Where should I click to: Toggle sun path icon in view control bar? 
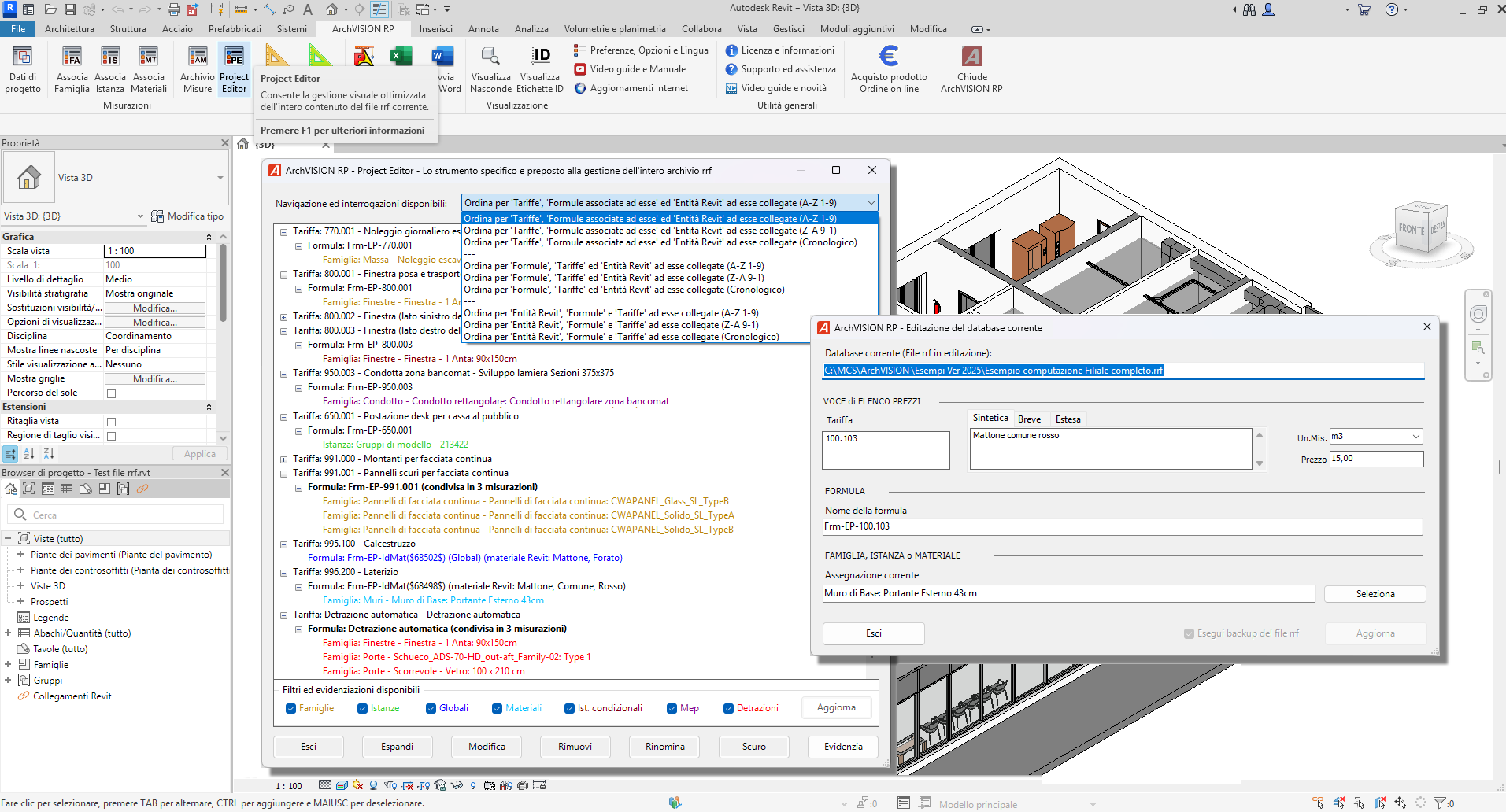(x=357, y=785)
